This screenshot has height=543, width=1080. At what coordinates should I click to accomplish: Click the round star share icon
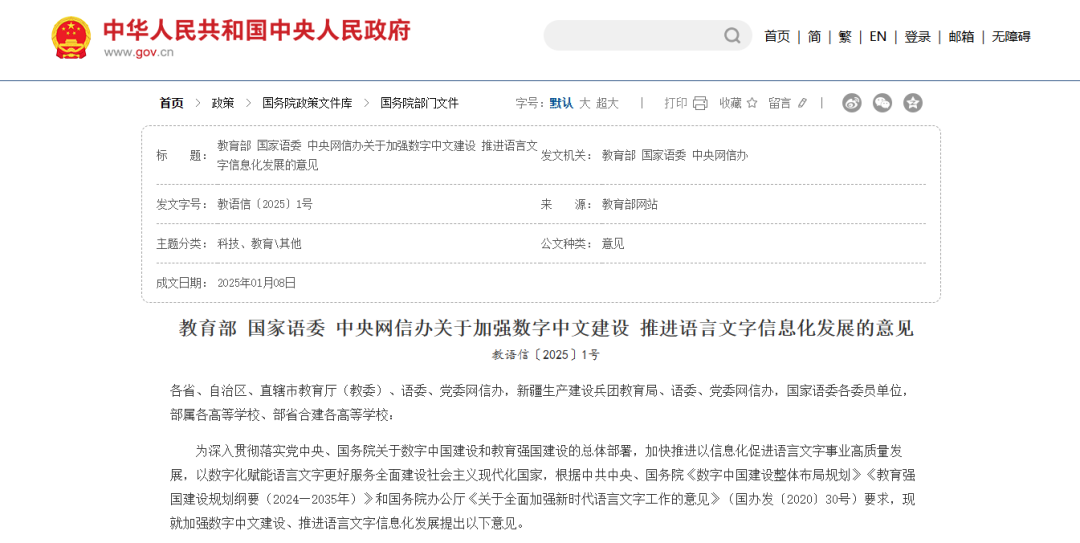913,103
